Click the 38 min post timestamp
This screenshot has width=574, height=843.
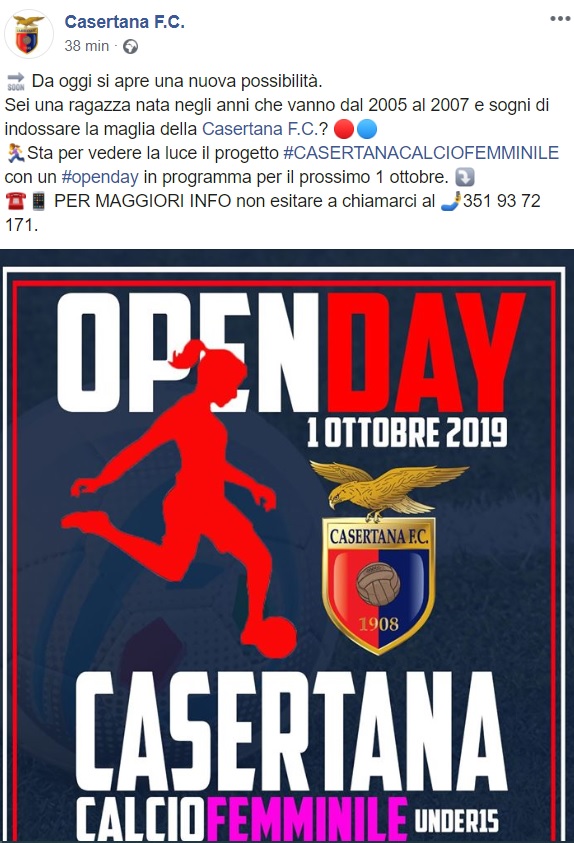point(87,46)
